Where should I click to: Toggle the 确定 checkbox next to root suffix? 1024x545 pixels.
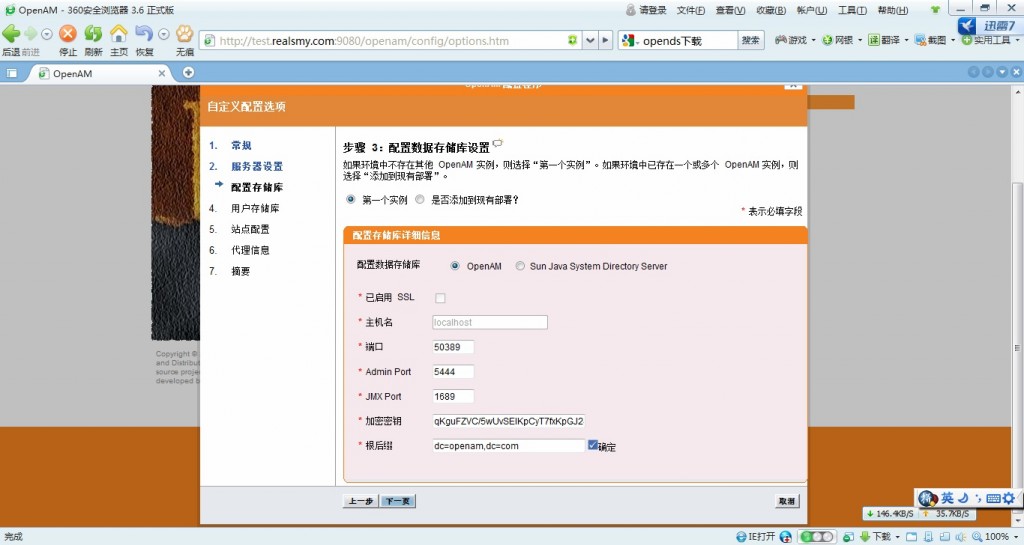point(593,445)
